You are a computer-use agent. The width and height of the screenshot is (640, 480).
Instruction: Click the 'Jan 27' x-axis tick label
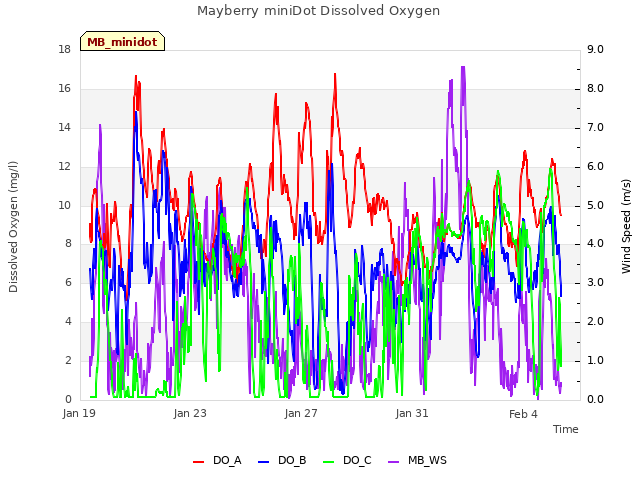coord(301,413)
